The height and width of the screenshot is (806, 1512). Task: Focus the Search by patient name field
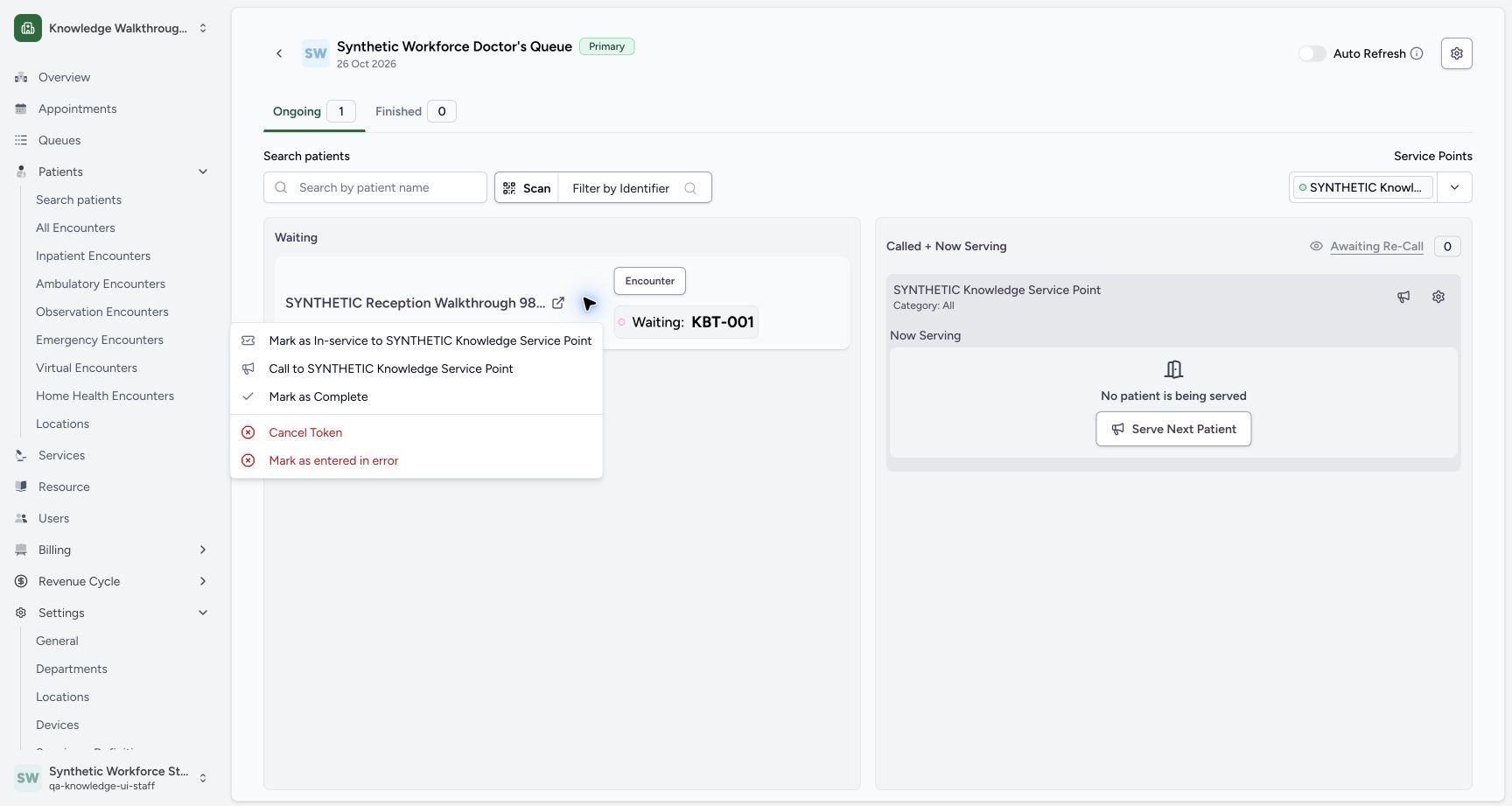tap(375, 187)
